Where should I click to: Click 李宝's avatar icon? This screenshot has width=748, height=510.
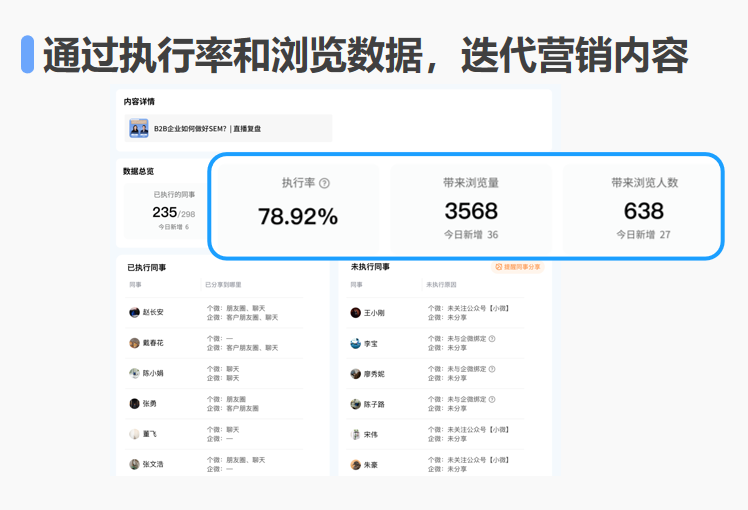355,344
